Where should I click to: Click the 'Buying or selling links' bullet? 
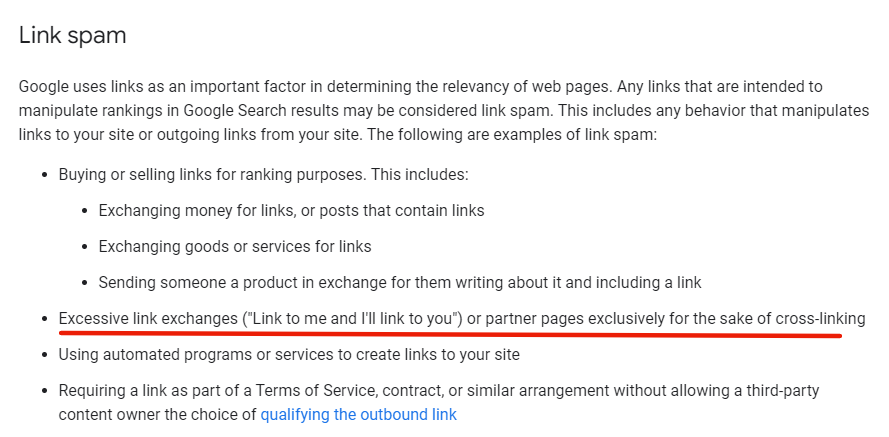264,174
